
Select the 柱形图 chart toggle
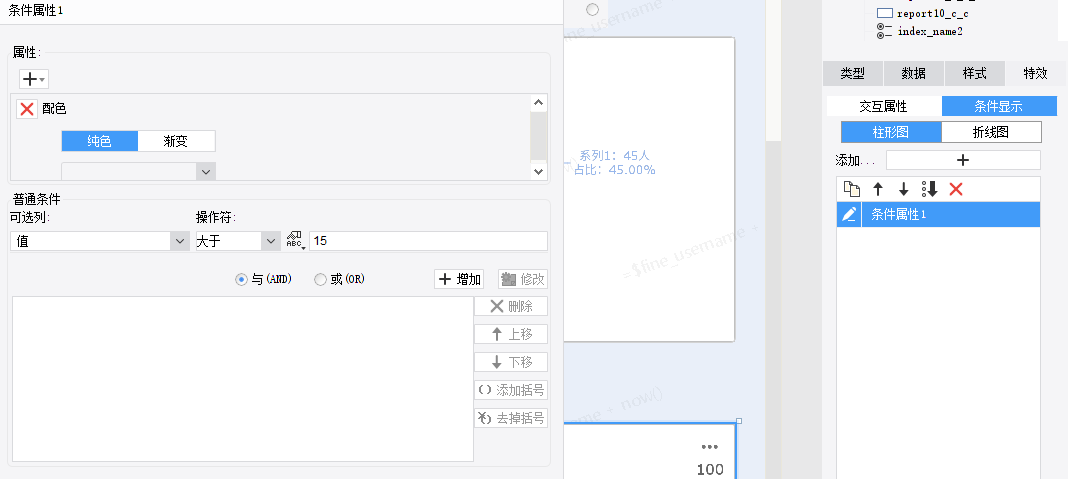[891, 132]
